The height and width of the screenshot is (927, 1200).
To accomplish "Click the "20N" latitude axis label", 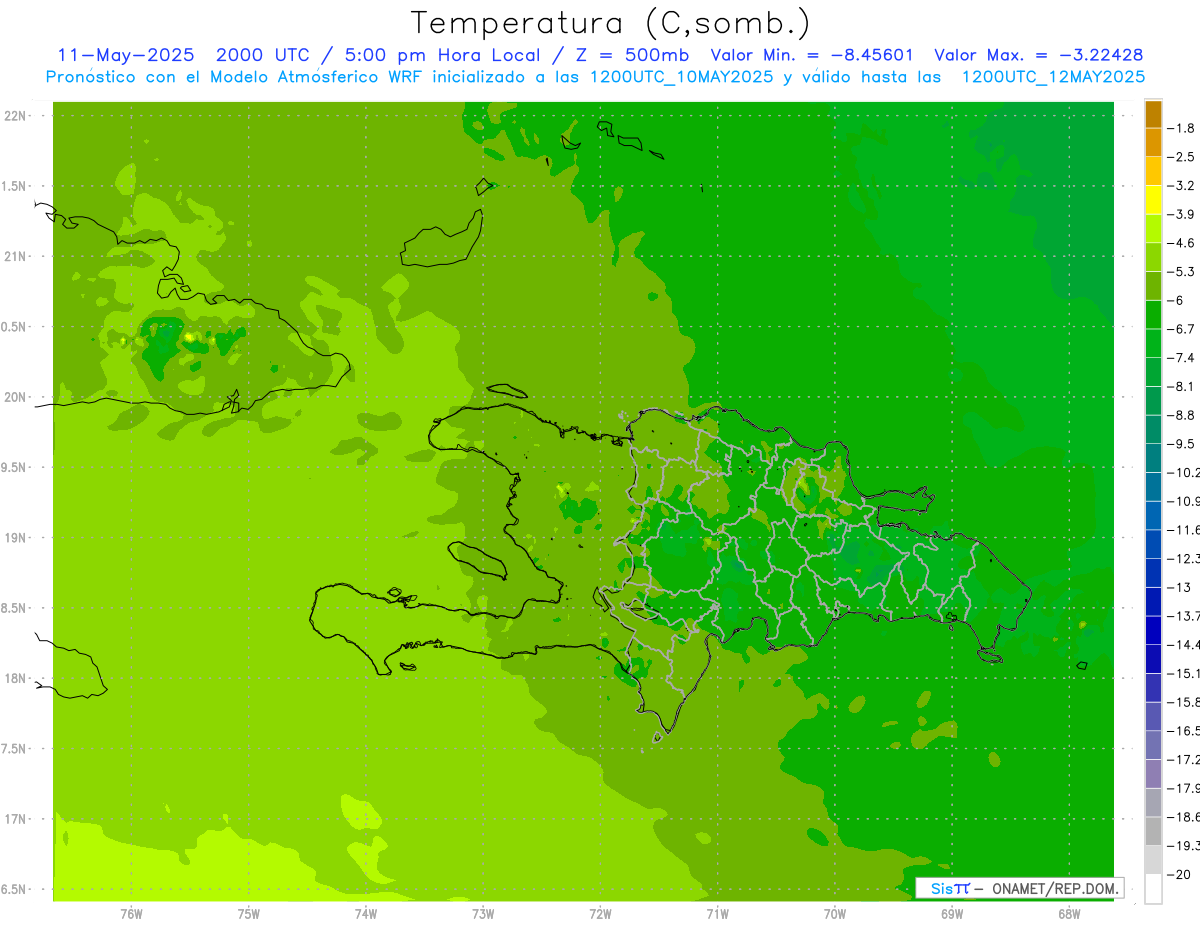I will click(x=16, y=397).
